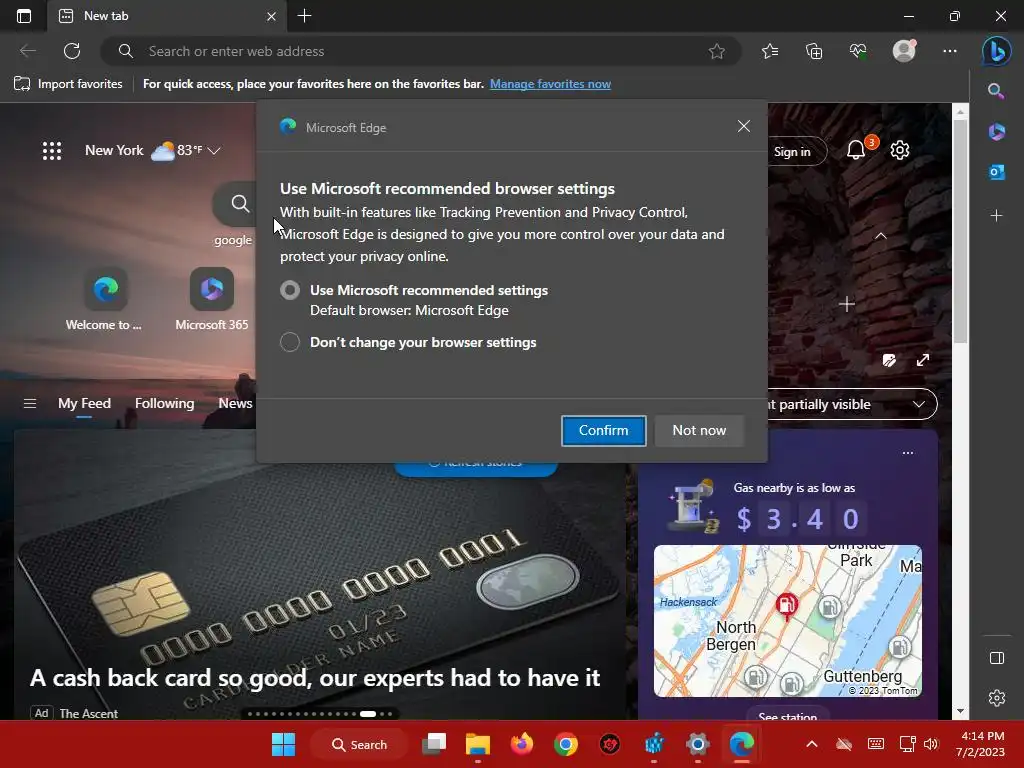Add this page to favorites star
This screenshot has height=768, width=1024.
coord(716,51)
